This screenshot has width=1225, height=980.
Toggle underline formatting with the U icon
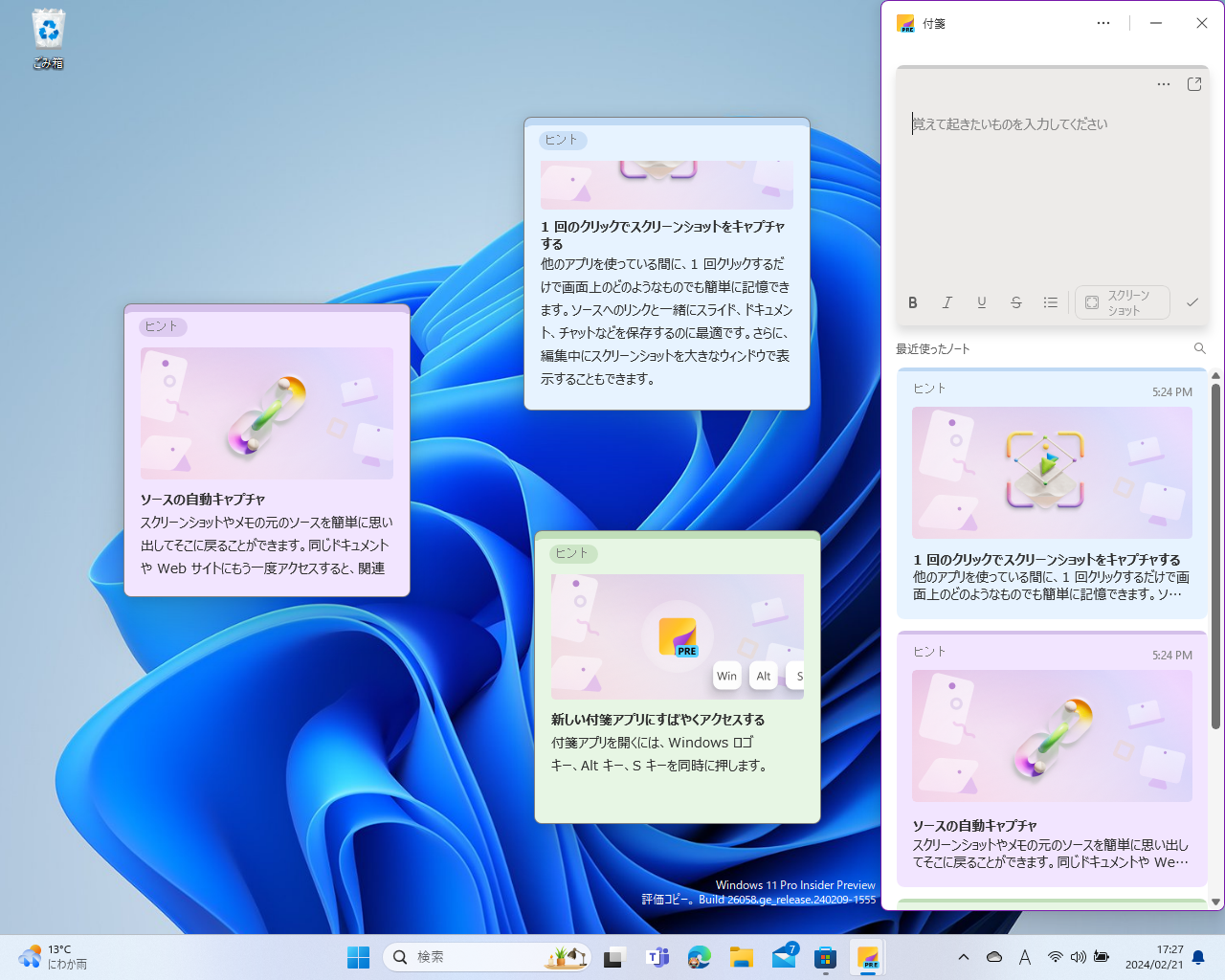(981, 302)
